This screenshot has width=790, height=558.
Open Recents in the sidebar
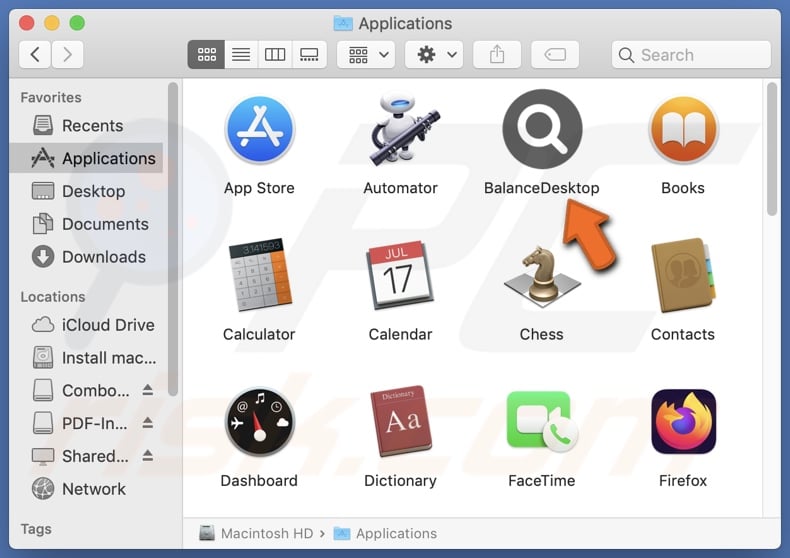coord(86,125)
